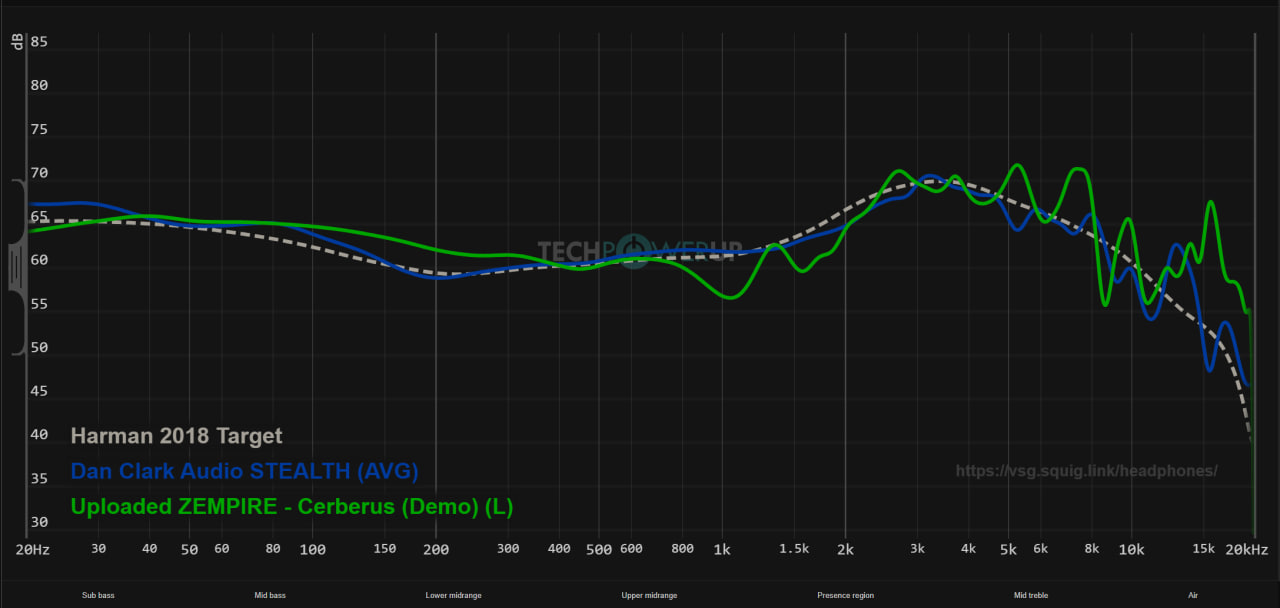Click the Mid treble region label

point(1031,595)
